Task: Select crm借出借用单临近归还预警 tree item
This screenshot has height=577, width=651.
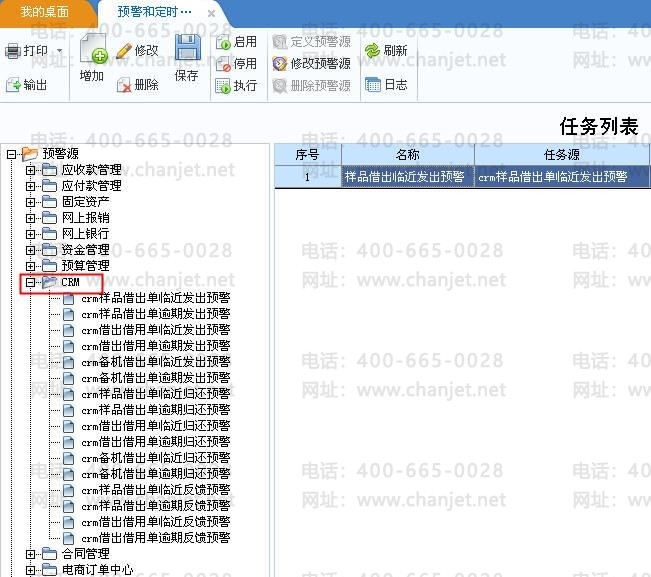Action: (x=156, y=426)
